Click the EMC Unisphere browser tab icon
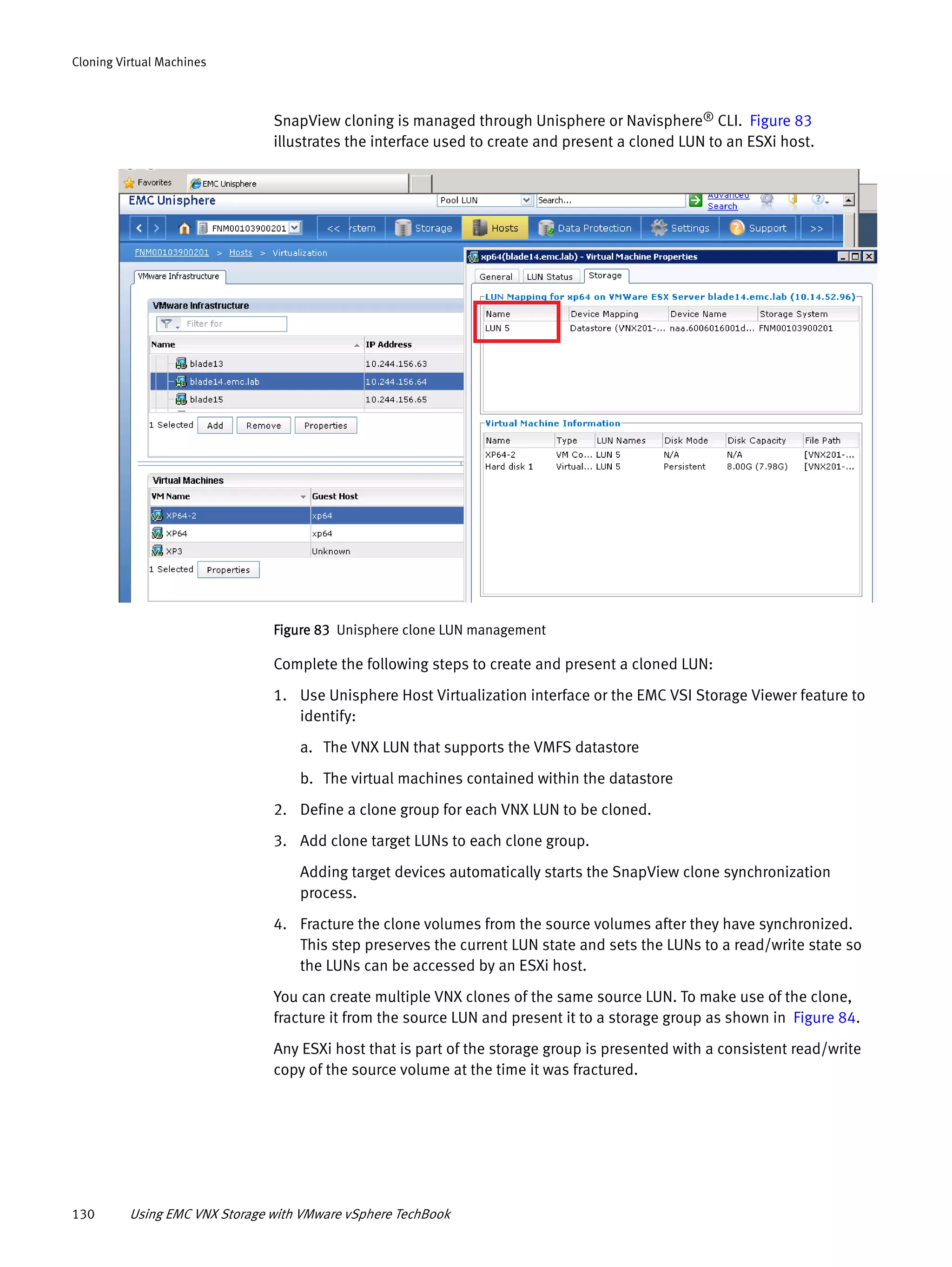This screenshot has height=1267, width=952. (x=195, y=183)
